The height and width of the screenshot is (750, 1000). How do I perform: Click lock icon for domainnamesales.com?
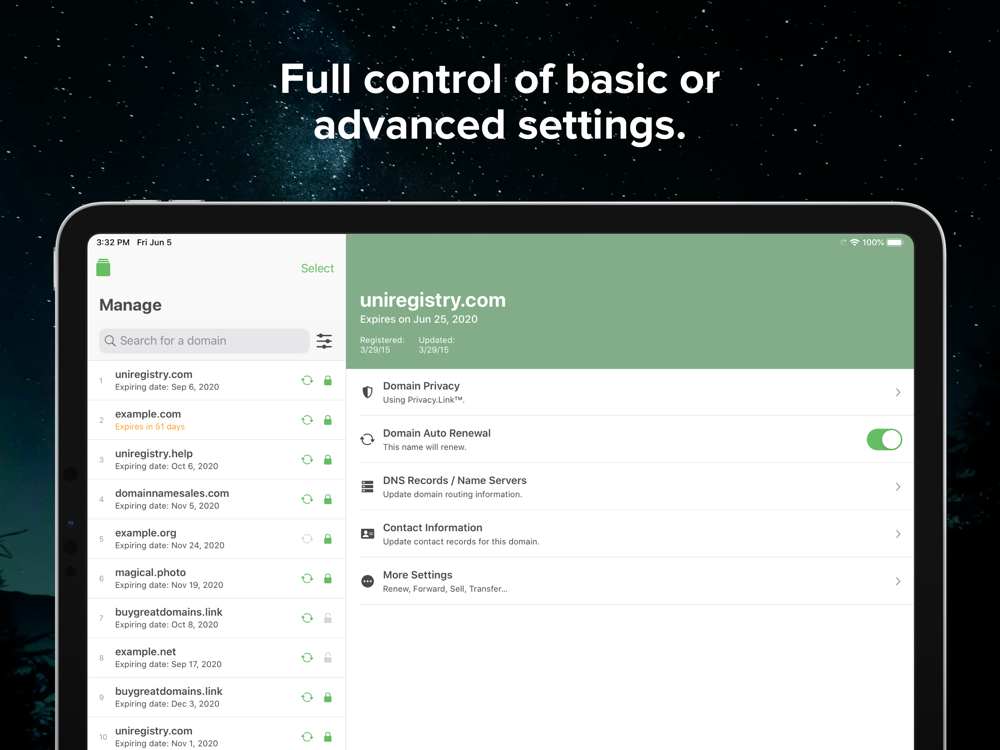pos(328,499)
